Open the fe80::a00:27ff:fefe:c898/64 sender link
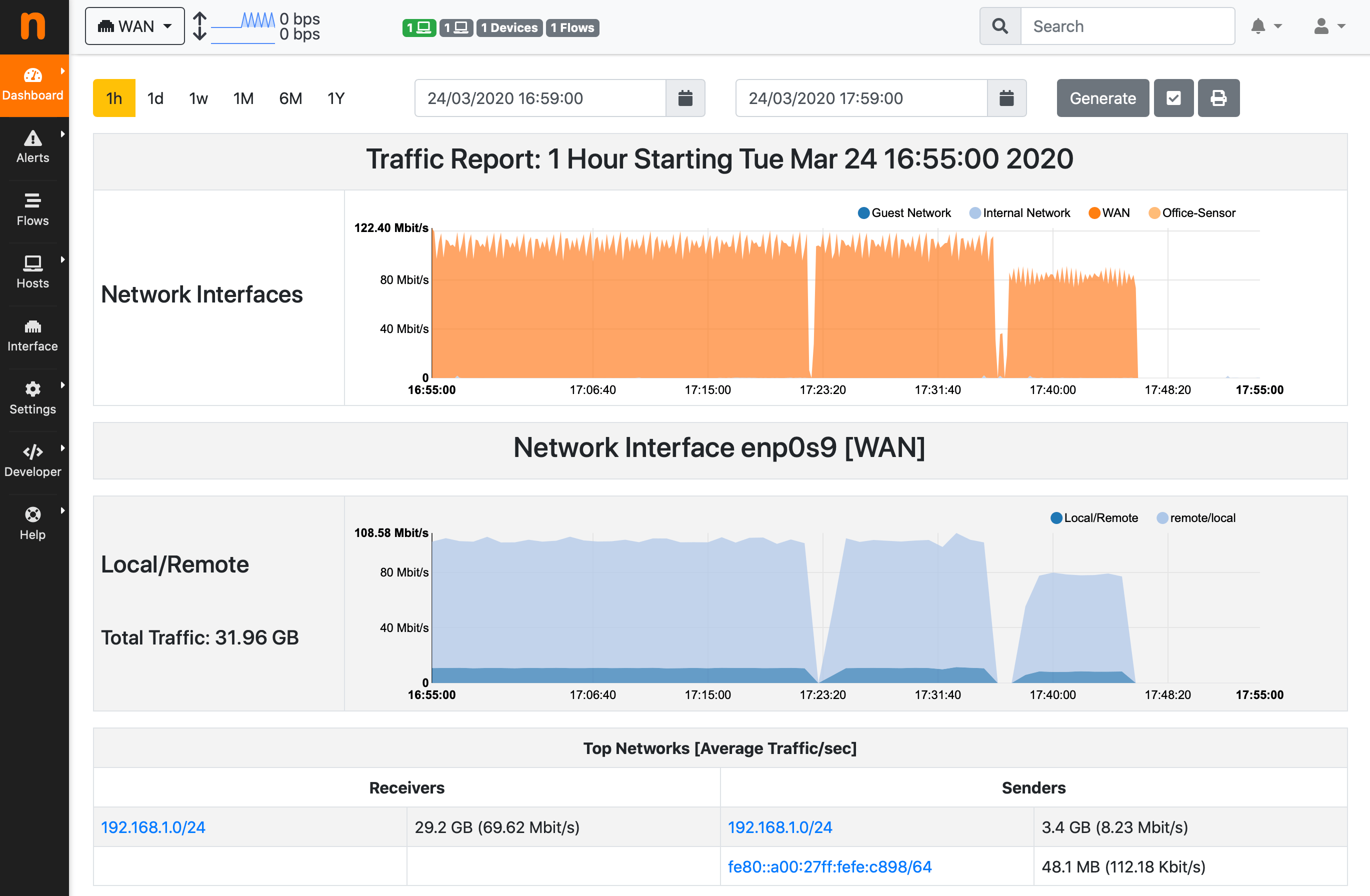Screen dimensions: 1370x896 pos(829,866)
